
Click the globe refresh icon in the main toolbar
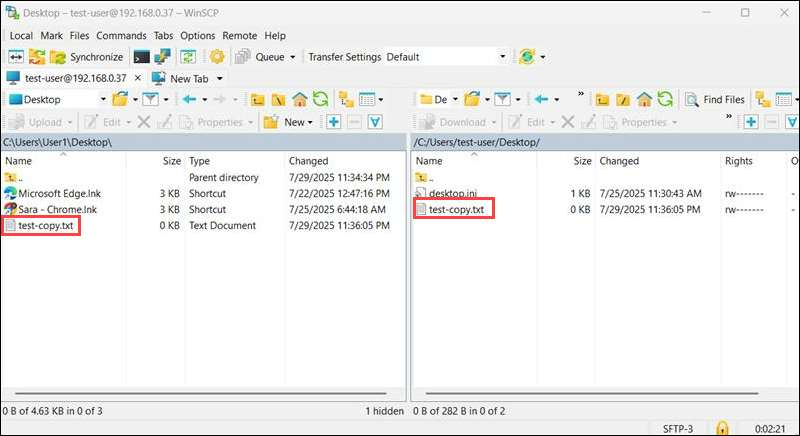(527, 57)
